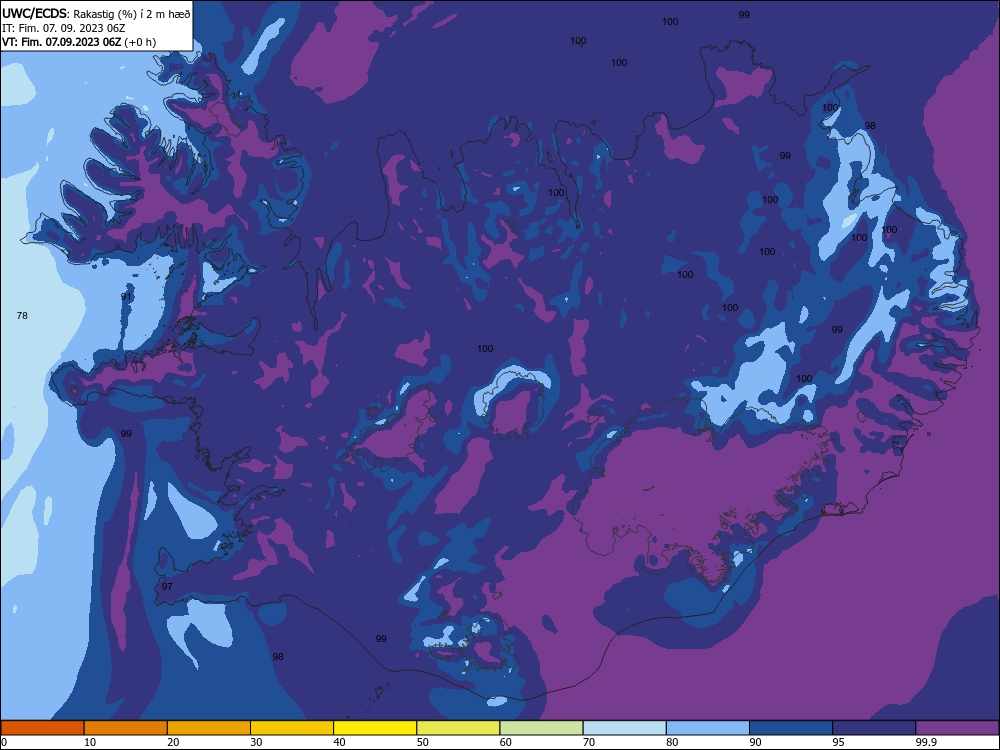This screenshot has height=750, width=1000.
Task: Click the legend scale label '40'
Action: pos(339,742)
